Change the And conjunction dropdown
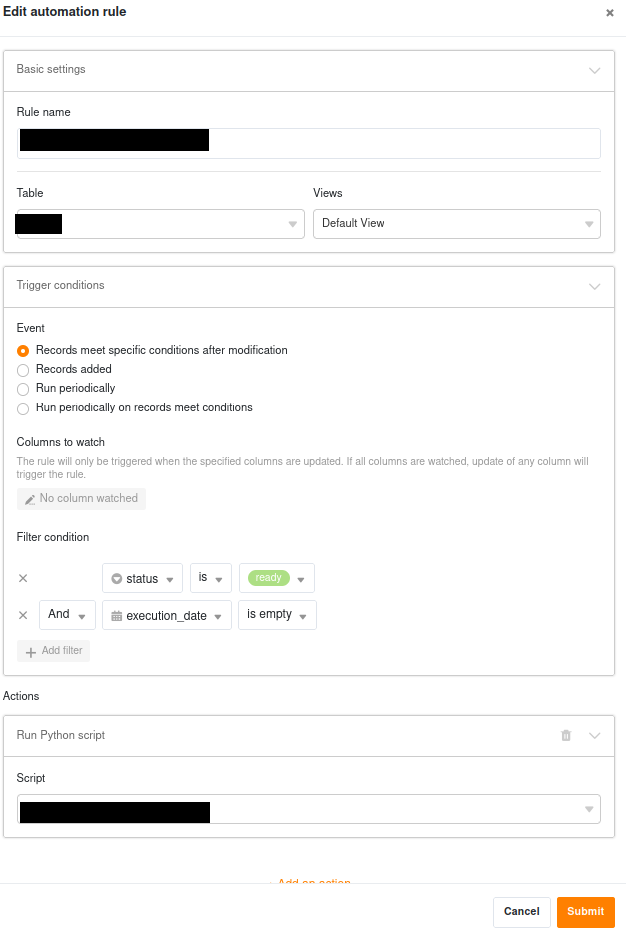This screenshot has width=626, height=936. point(67,615)
